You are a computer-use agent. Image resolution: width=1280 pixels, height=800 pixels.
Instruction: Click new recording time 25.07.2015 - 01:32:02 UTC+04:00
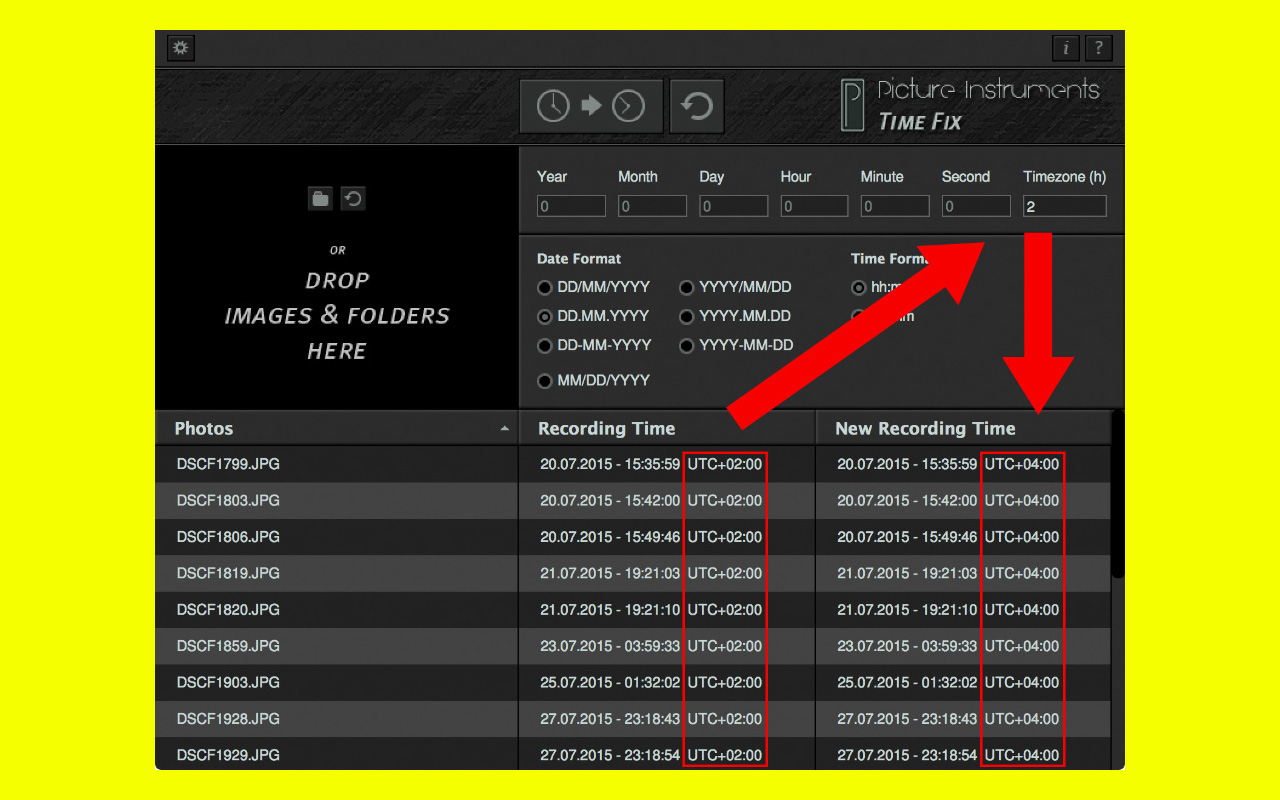(948, 683)
